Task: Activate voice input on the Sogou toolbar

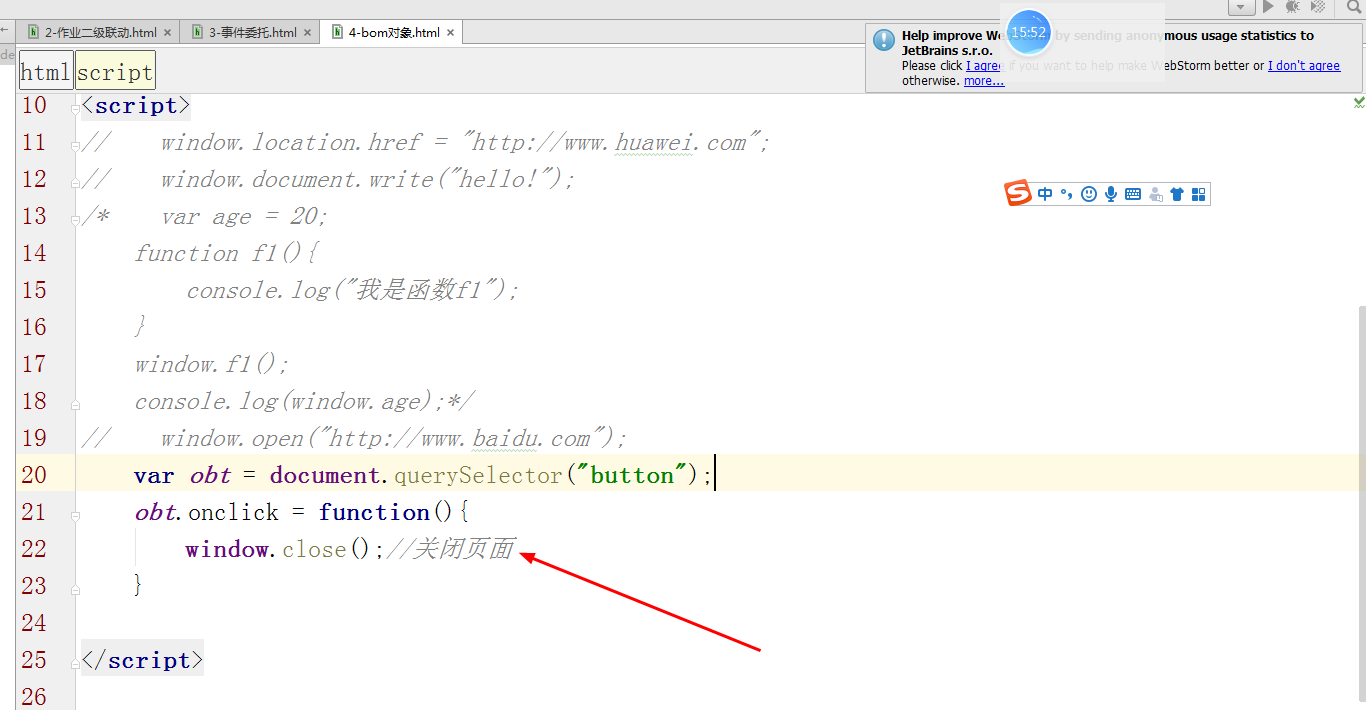Action: pyautogui.click(x=1111, y=194)
